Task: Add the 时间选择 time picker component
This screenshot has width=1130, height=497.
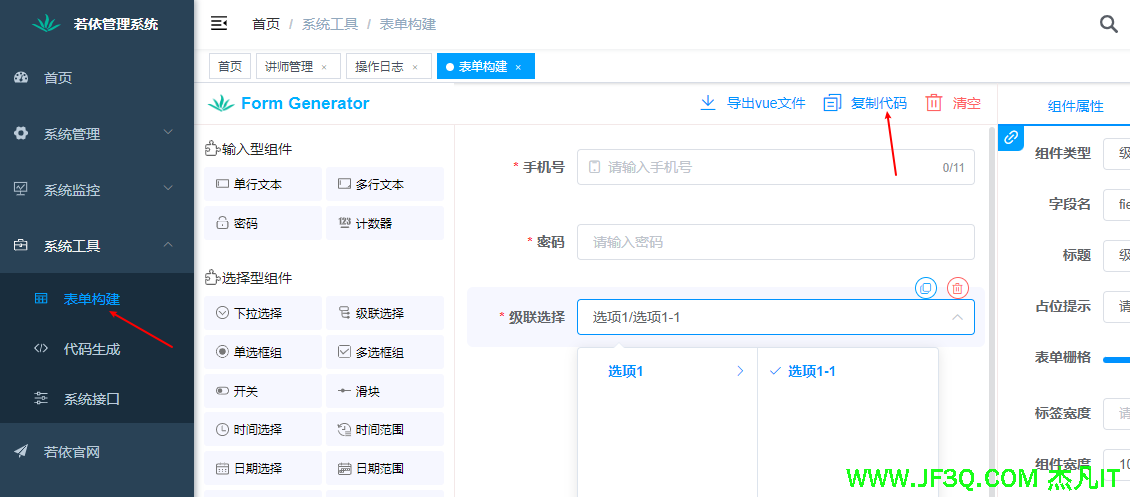Action: pos(262,429)
